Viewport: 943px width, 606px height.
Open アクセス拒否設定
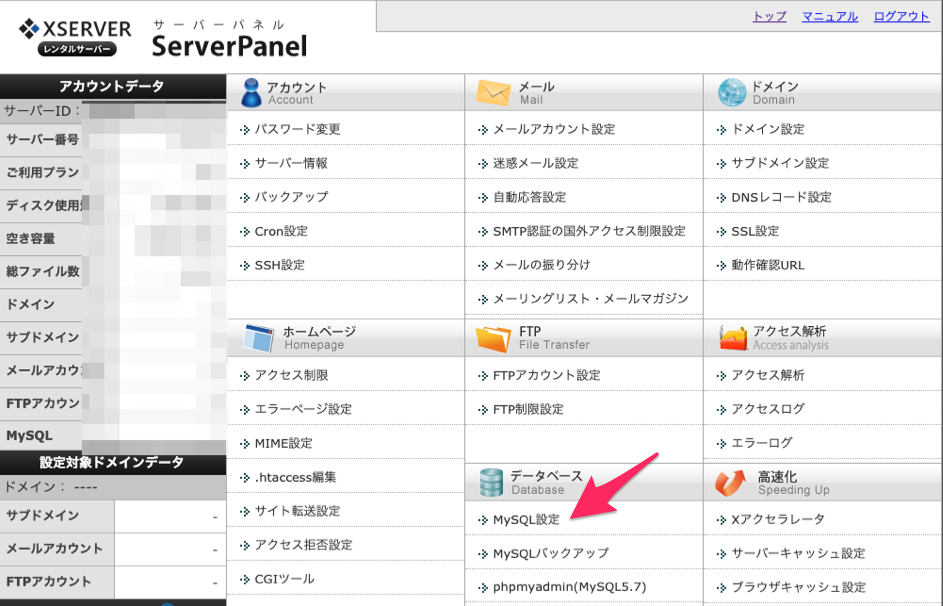[x=303, y=545]
